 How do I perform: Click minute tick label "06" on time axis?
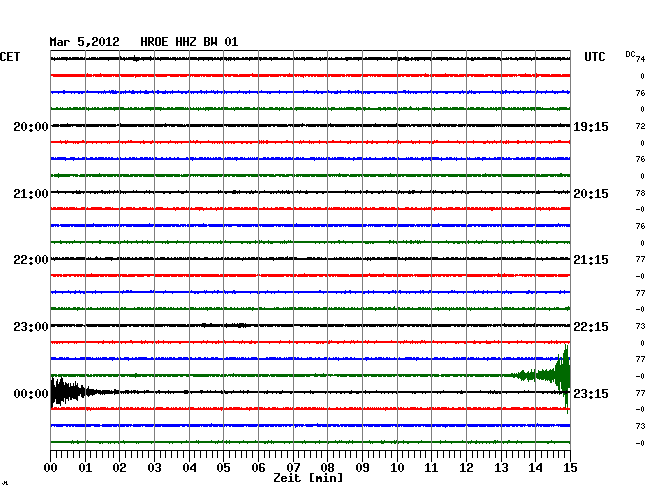click(x=258, y=467)
